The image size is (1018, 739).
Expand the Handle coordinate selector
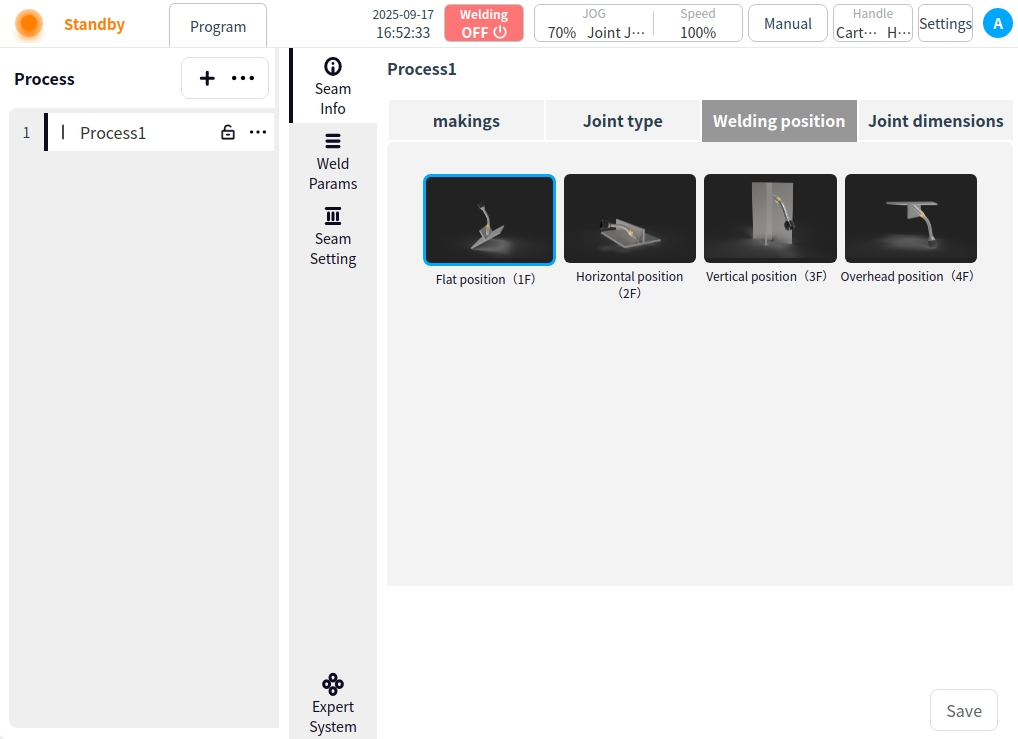click(x=873, y=23)
